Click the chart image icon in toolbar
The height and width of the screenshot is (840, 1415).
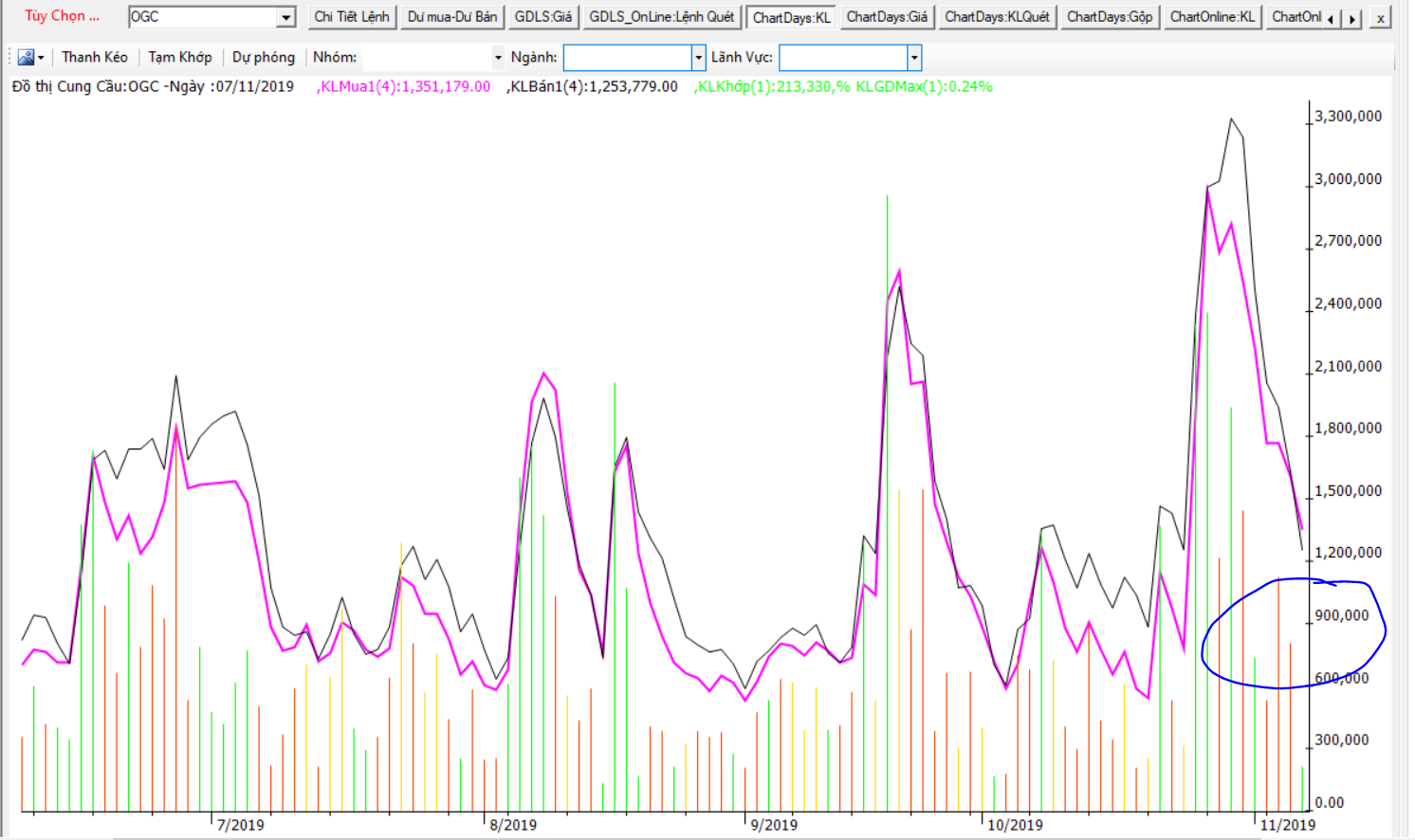[26, 58]
